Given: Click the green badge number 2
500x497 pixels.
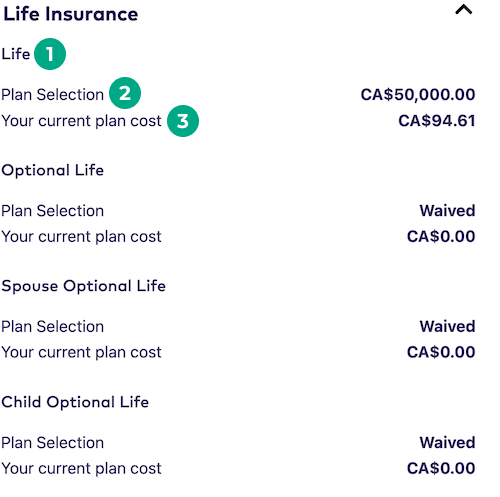Looking at the screenshot, I should tap(125, 93).
